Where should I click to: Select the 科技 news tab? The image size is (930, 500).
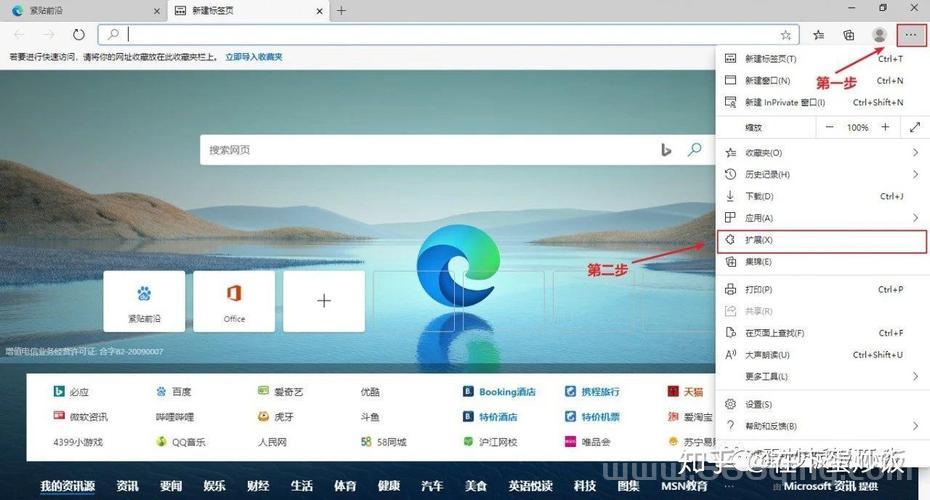click(584, 486)
